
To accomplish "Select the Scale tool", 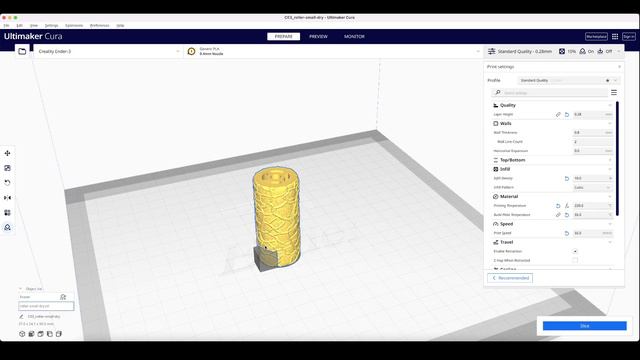I will (7, 168).
